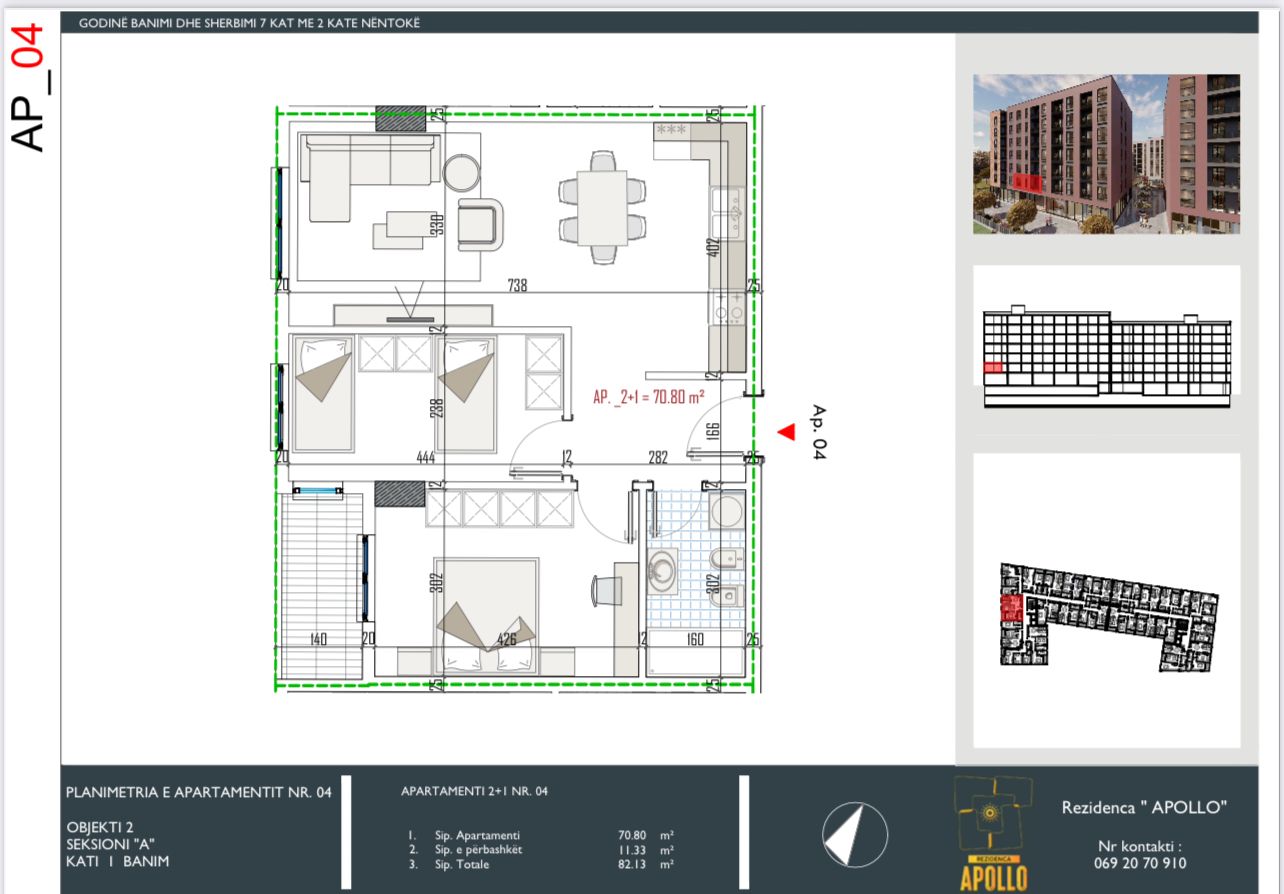Select the round side table by sofa
1284x894 pixels.
point(462,172)
